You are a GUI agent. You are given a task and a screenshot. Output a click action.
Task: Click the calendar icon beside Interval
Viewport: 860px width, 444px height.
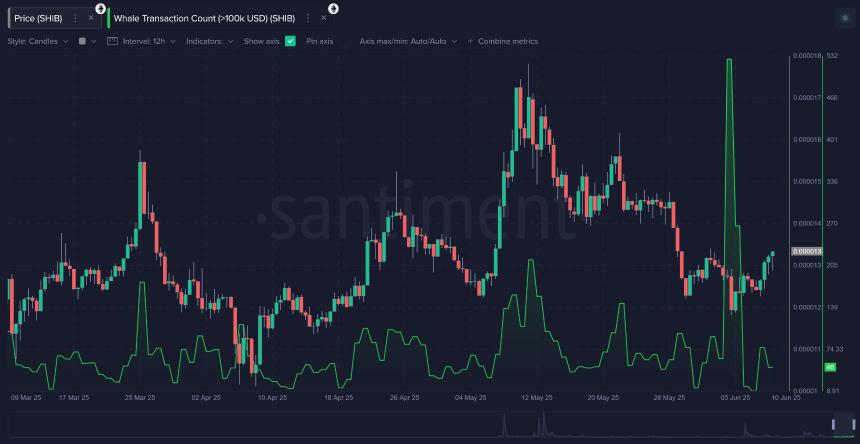[112, 41]
